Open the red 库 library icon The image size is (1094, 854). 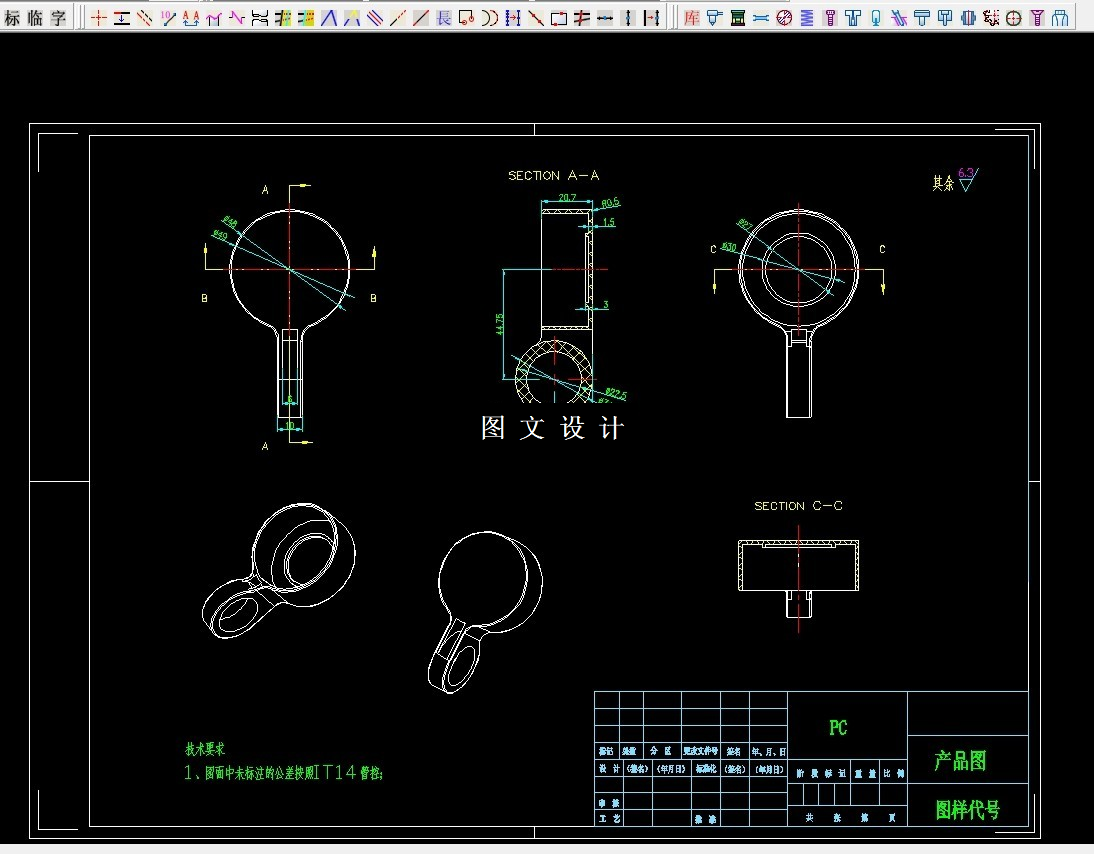click(691, 18)
